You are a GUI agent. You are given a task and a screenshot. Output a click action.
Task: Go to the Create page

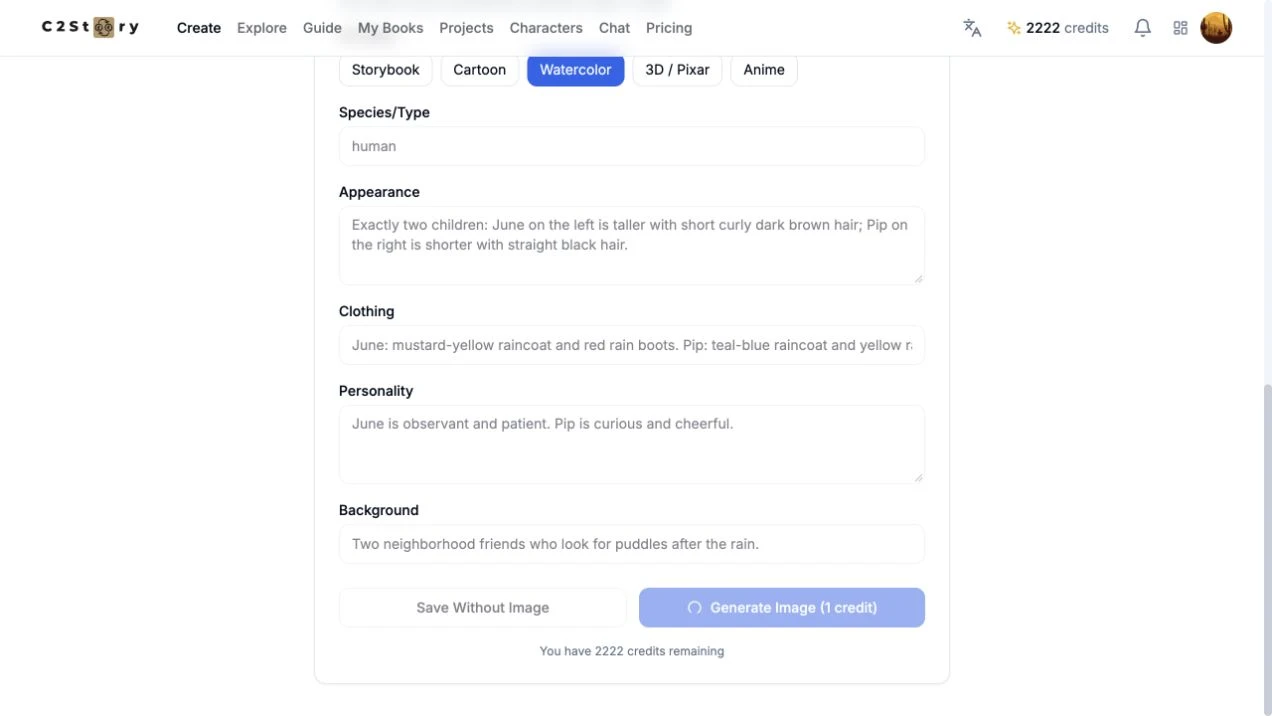click(x=199, y=28)
